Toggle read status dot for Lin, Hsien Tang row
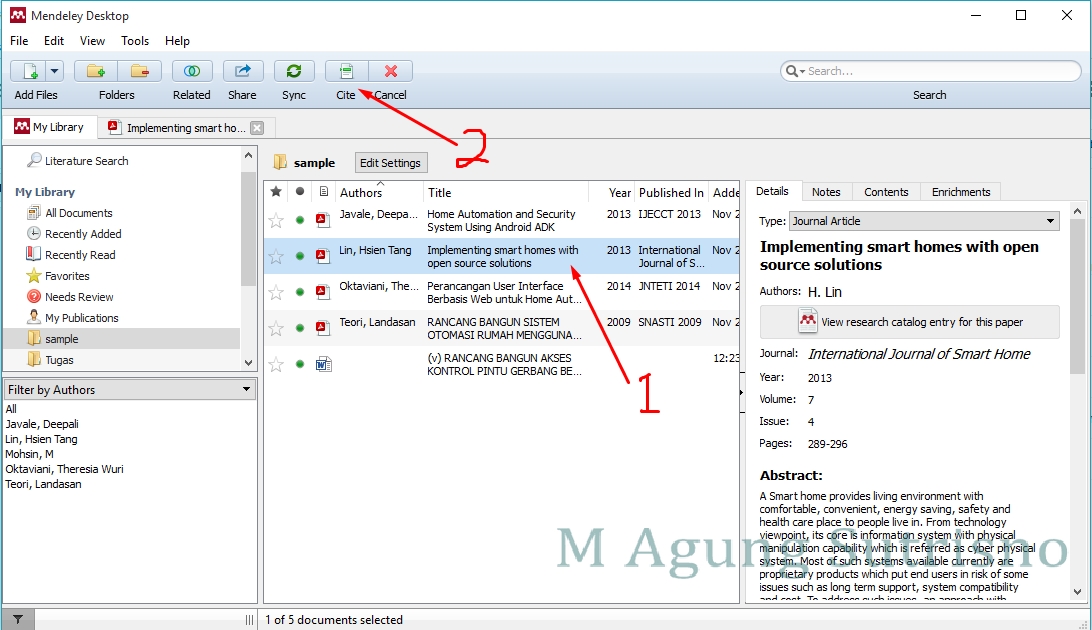Image resolution: width=1092 pixels, height=630 pixels. point(299,255)
